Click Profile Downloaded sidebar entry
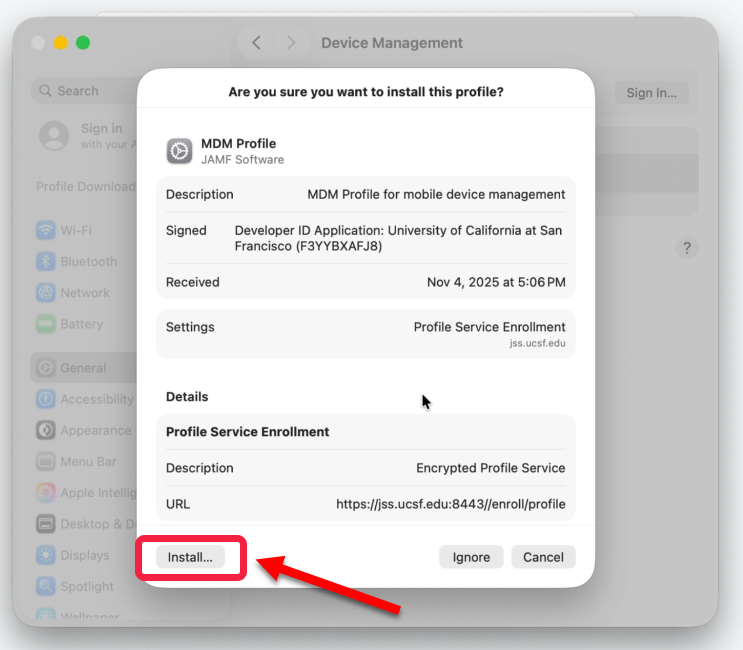The image size is (743, 650). click(x=86, y=187)
